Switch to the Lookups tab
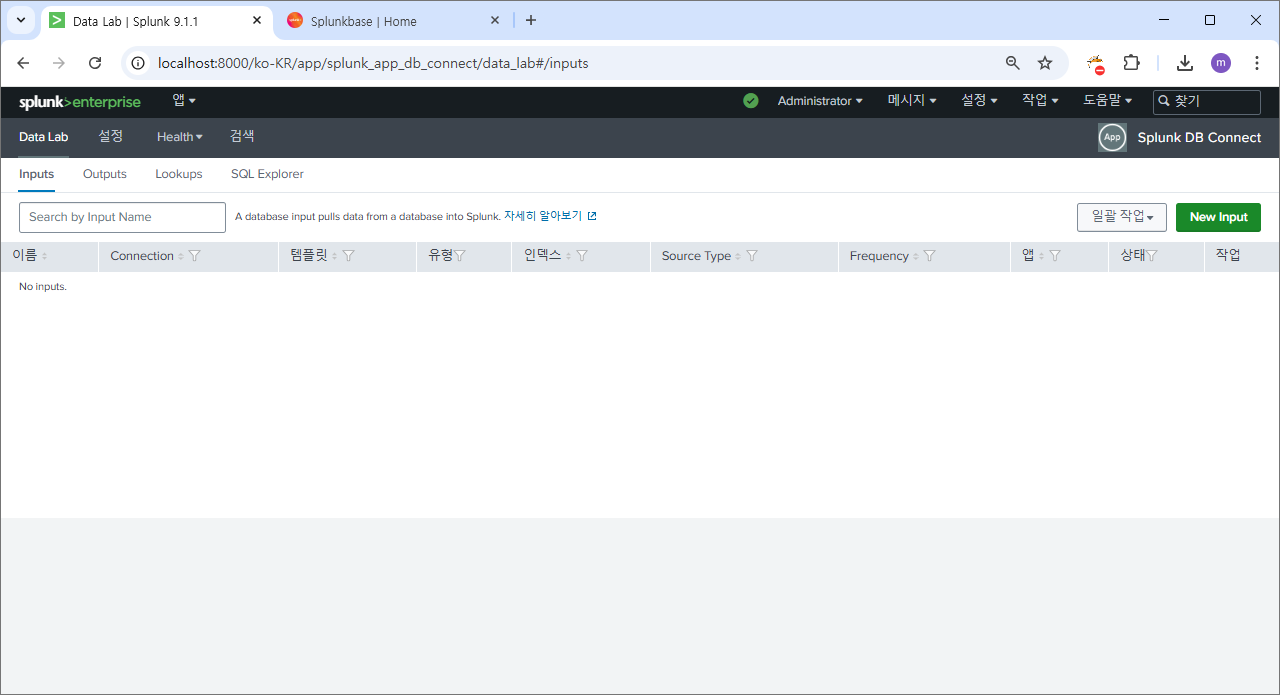 179,174
